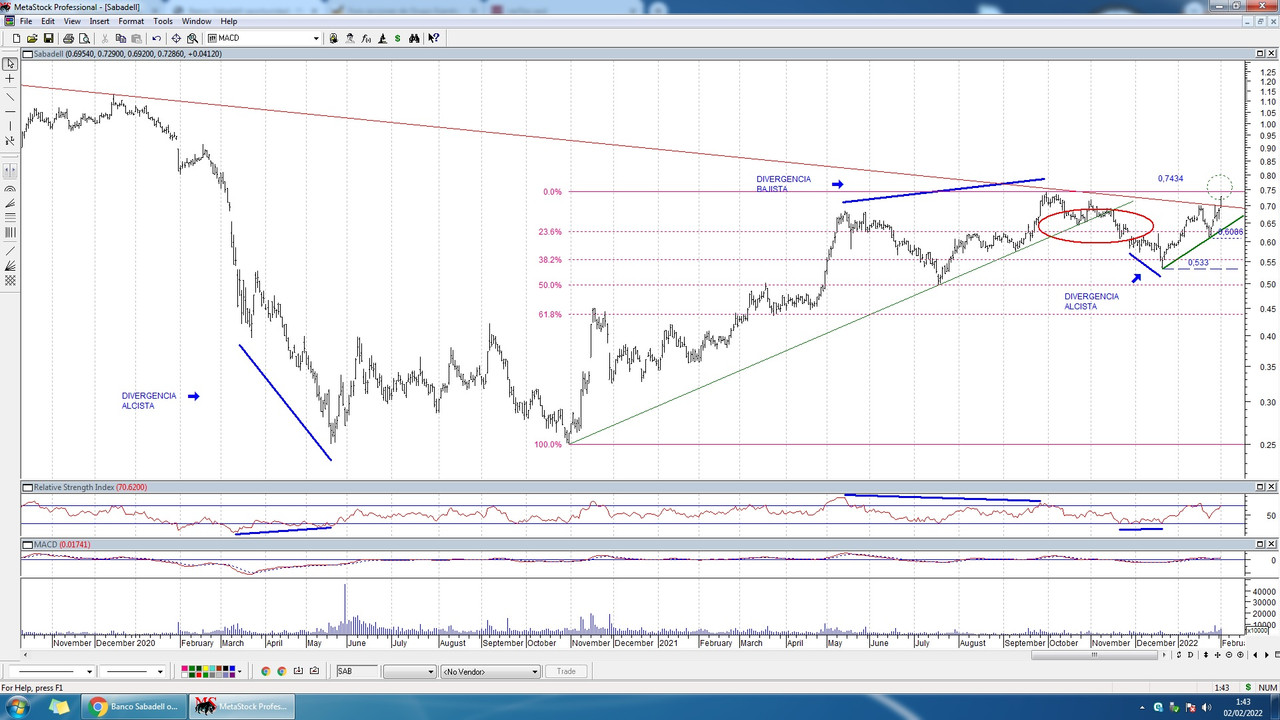Select the DIVERGENCIA BAJISTA text label

(784, 184)
